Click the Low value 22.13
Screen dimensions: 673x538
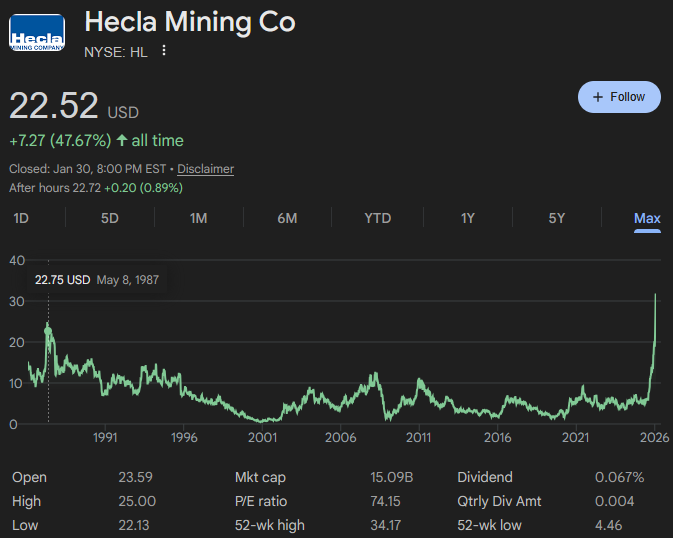[134, 525]
